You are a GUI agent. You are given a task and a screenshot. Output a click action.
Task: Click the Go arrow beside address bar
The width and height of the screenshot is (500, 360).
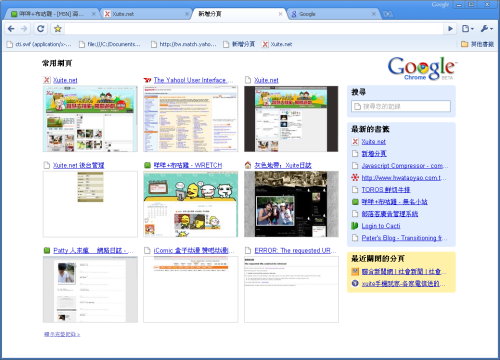pyautogui.click(x=450, y=29)
